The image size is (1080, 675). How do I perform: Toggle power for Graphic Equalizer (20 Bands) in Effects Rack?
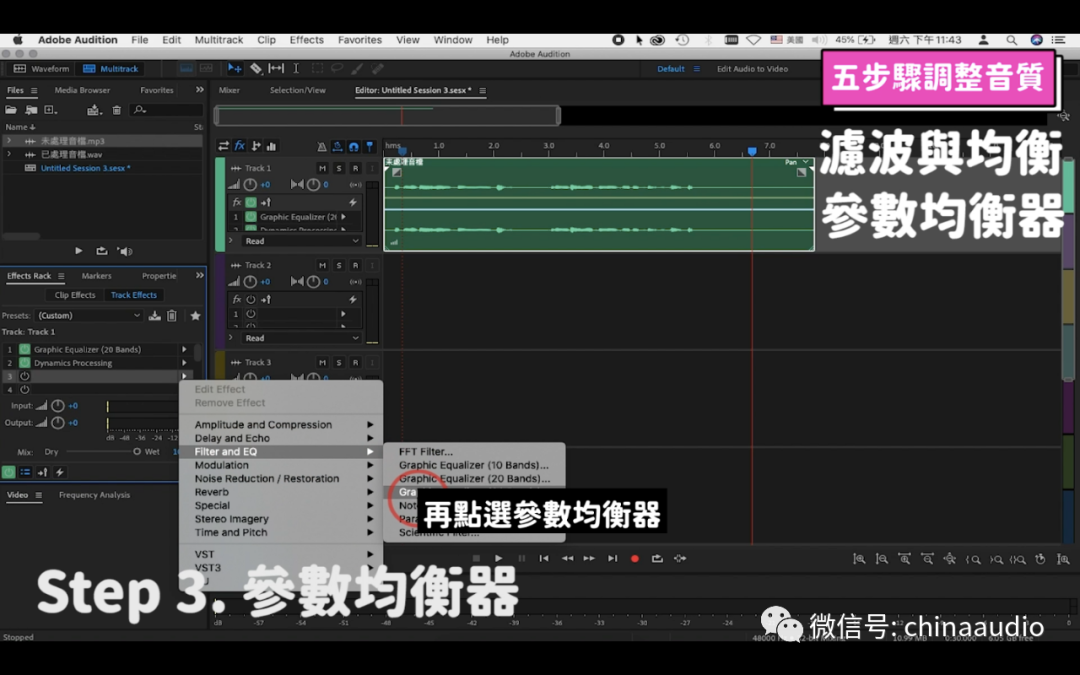click(25, 349)
